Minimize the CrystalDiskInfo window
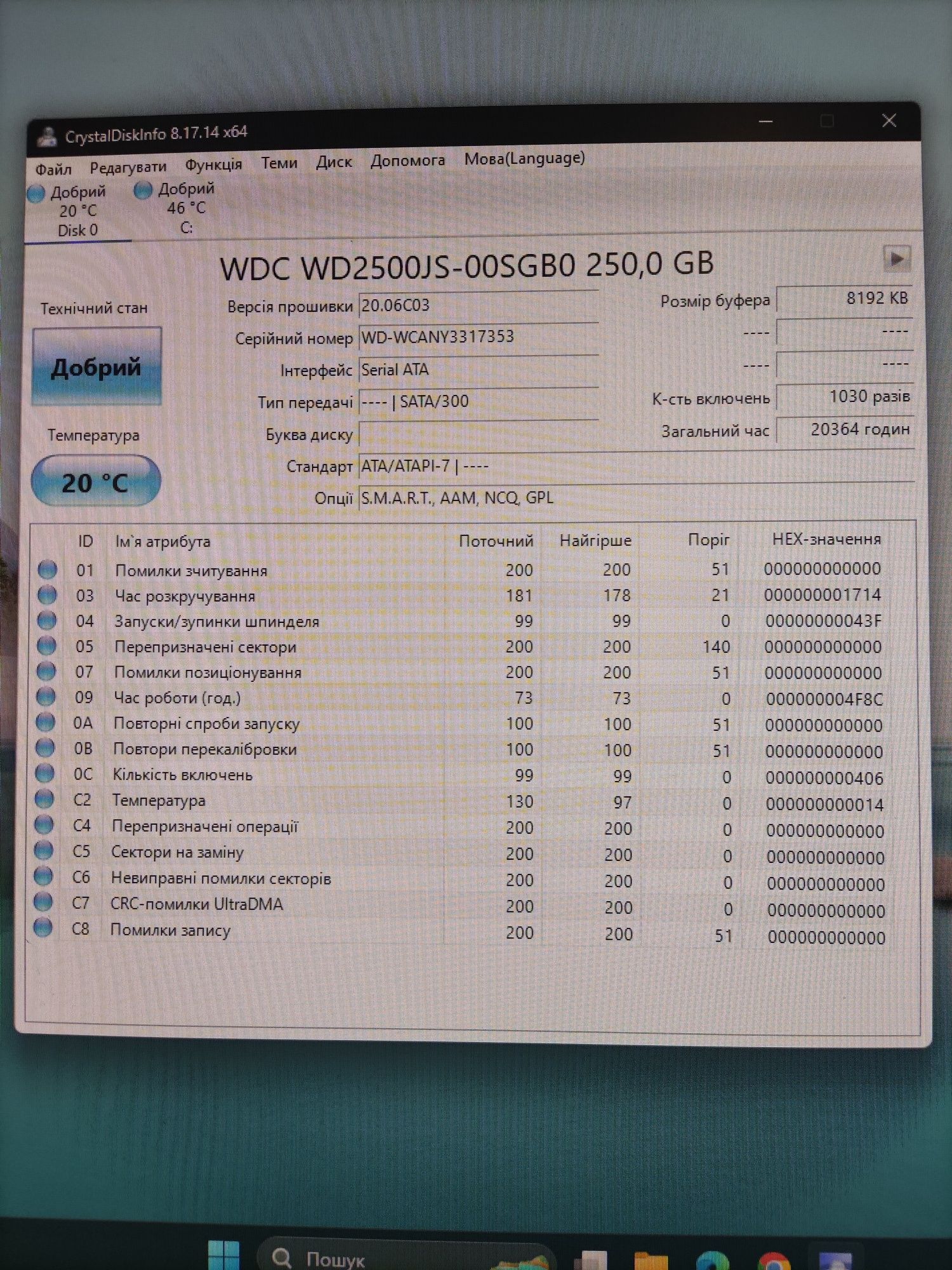The height and width of the screenshot is (1270, 952). 765,121
